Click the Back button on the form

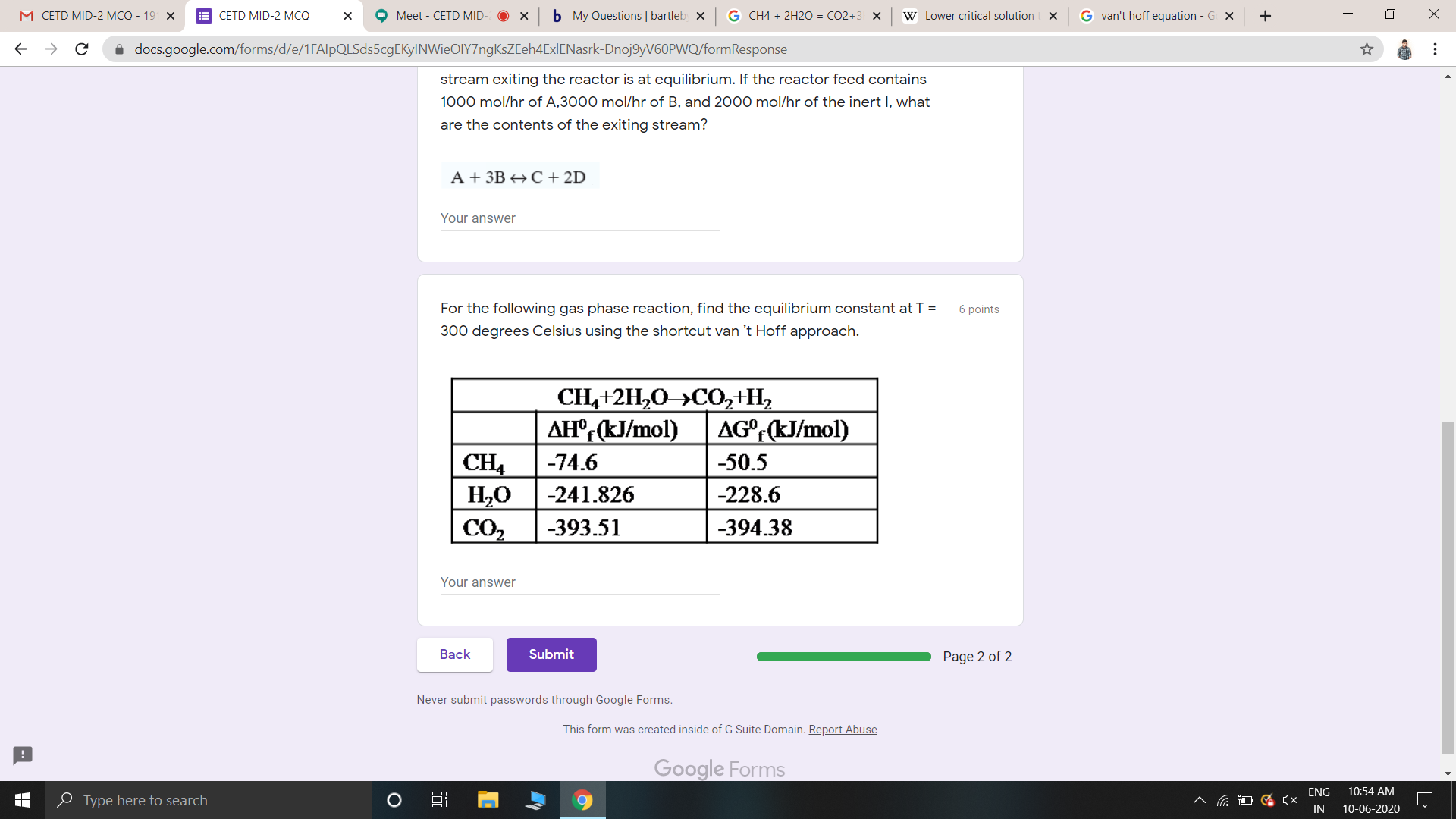(x=454, y=655)
